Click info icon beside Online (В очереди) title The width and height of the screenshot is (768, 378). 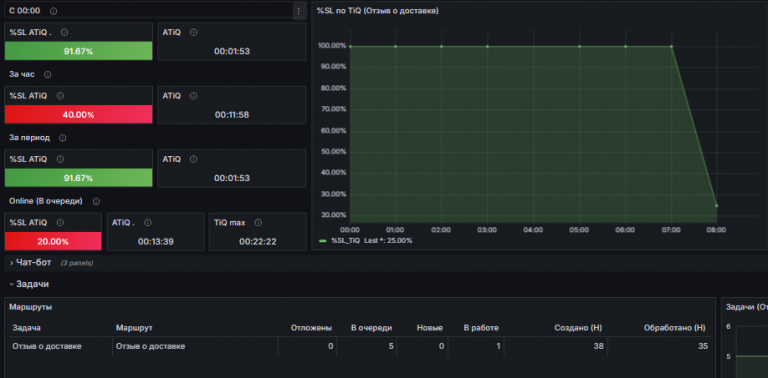click(96, 201)
